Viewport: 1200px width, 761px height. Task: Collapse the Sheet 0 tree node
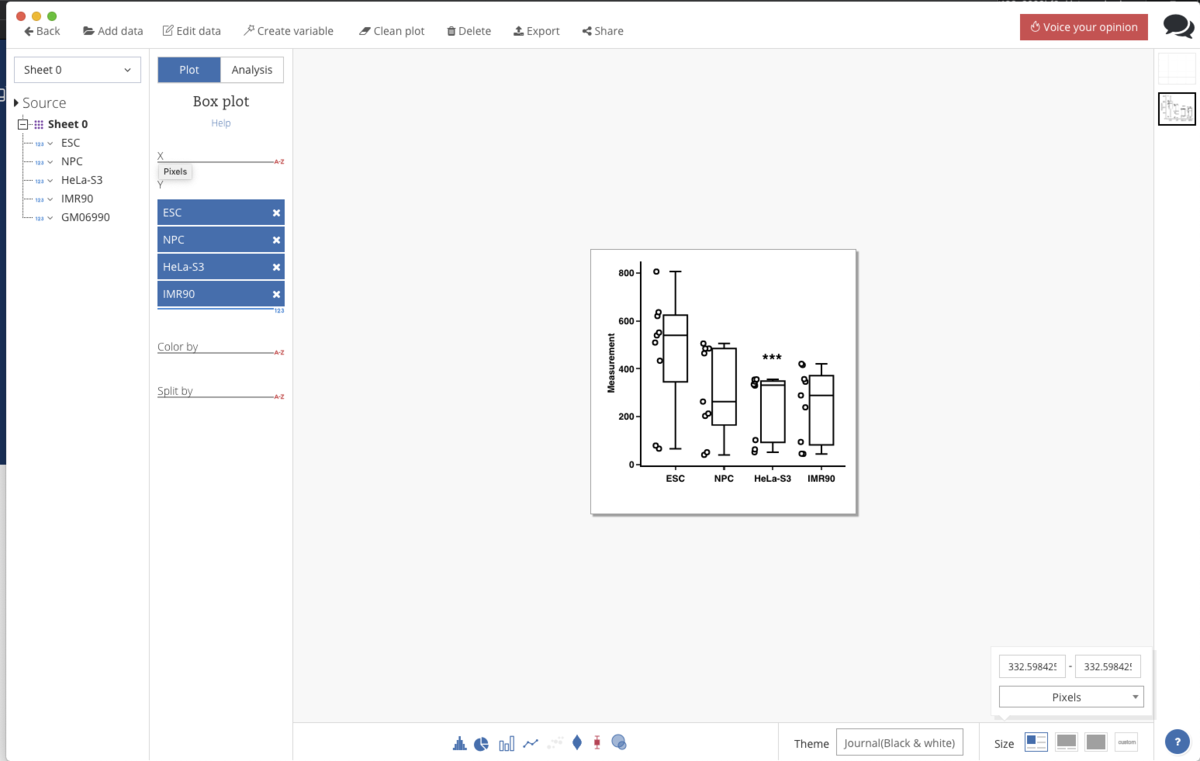[23, 125]
